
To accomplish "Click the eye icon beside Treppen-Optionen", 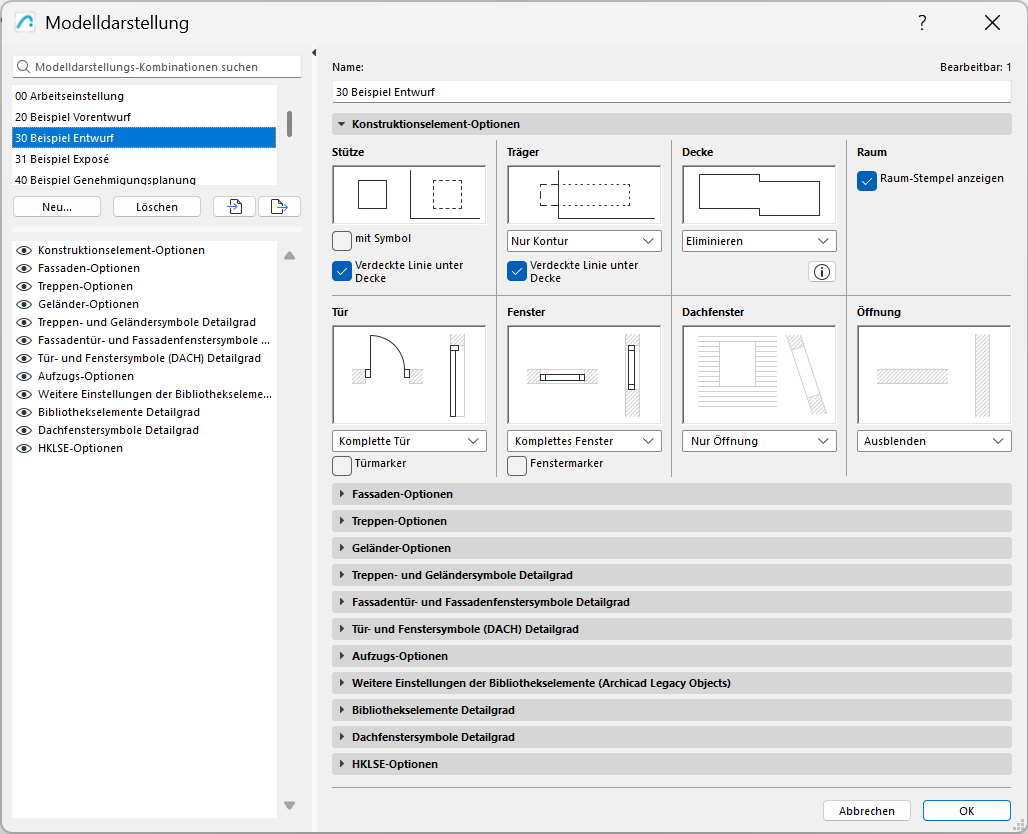I will point(23,286).
